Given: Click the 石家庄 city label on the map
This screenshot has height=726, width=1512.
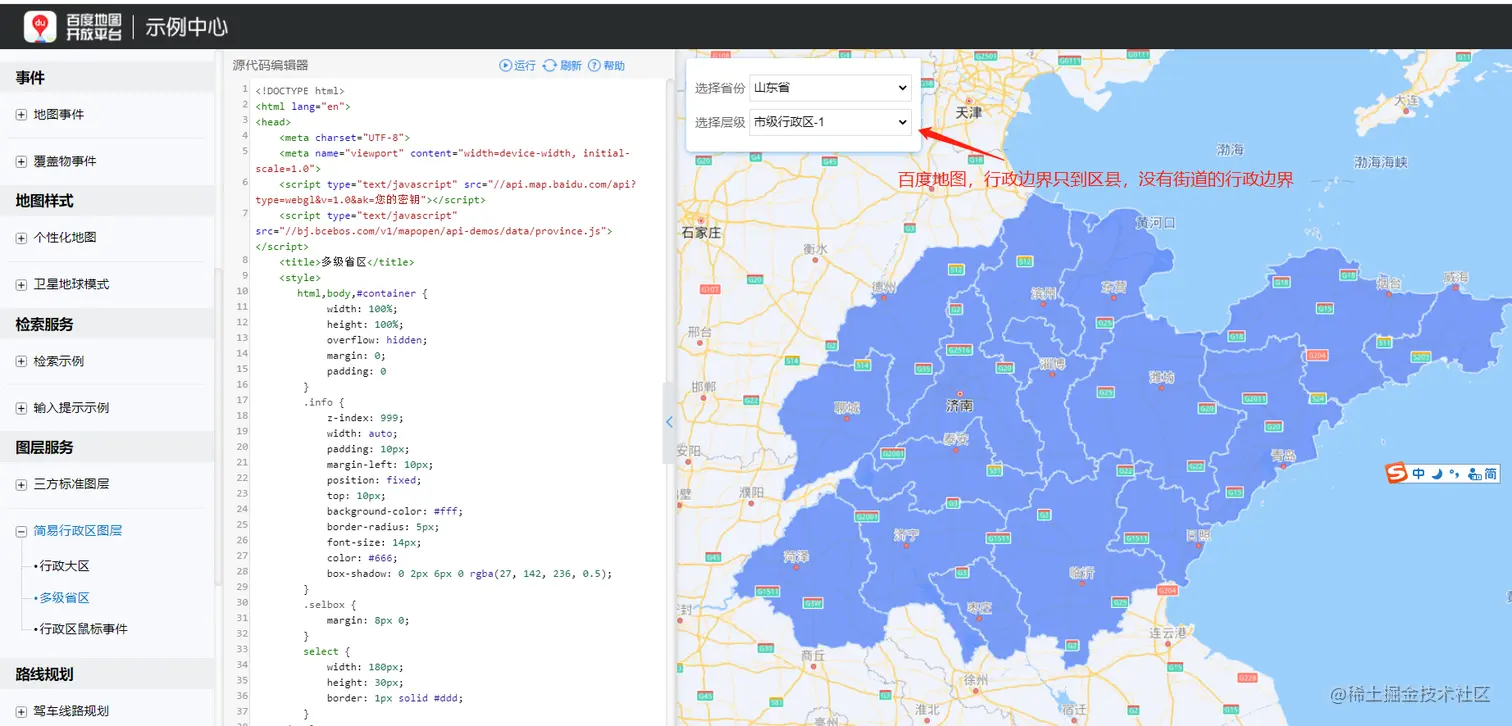Looking at the screenshot, I should pos(701,233).
